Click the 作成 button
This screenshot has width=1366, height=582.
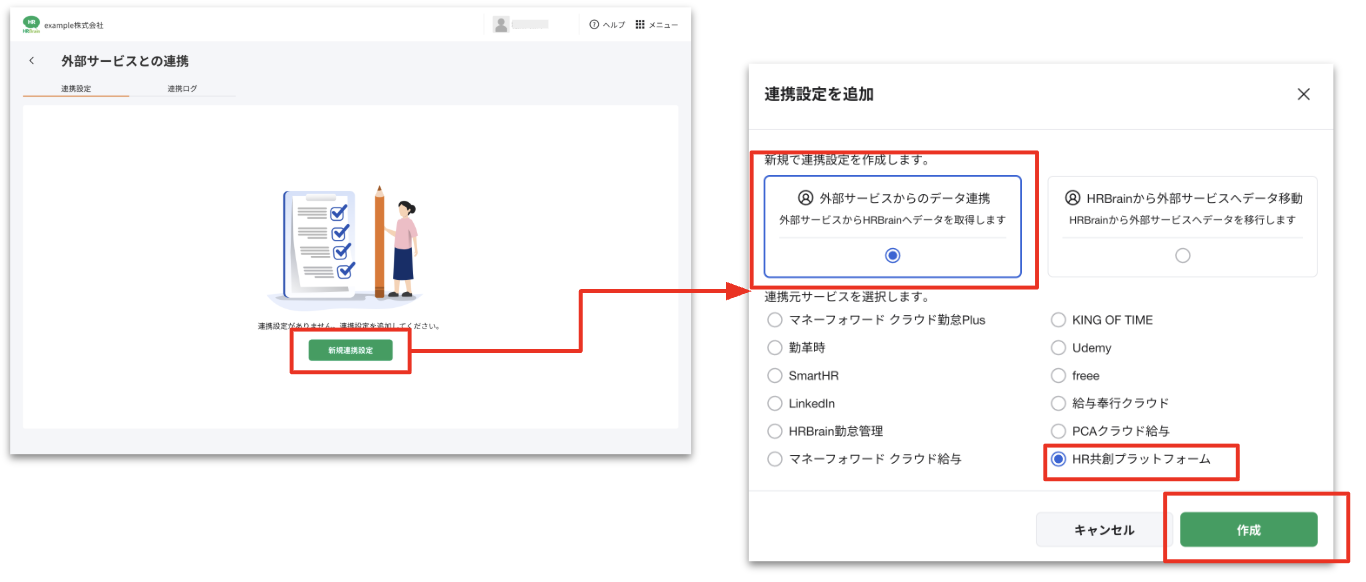point(1248,530)
